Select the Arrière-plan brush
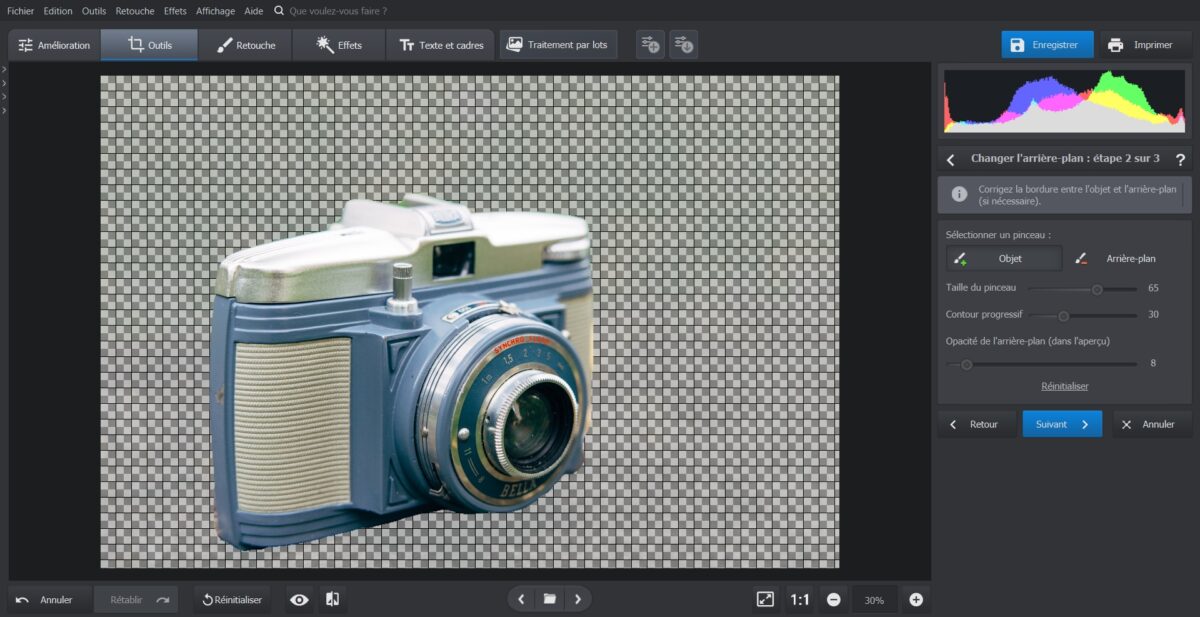Viewport: 1200px width, 617px height. pos(1116,259)
